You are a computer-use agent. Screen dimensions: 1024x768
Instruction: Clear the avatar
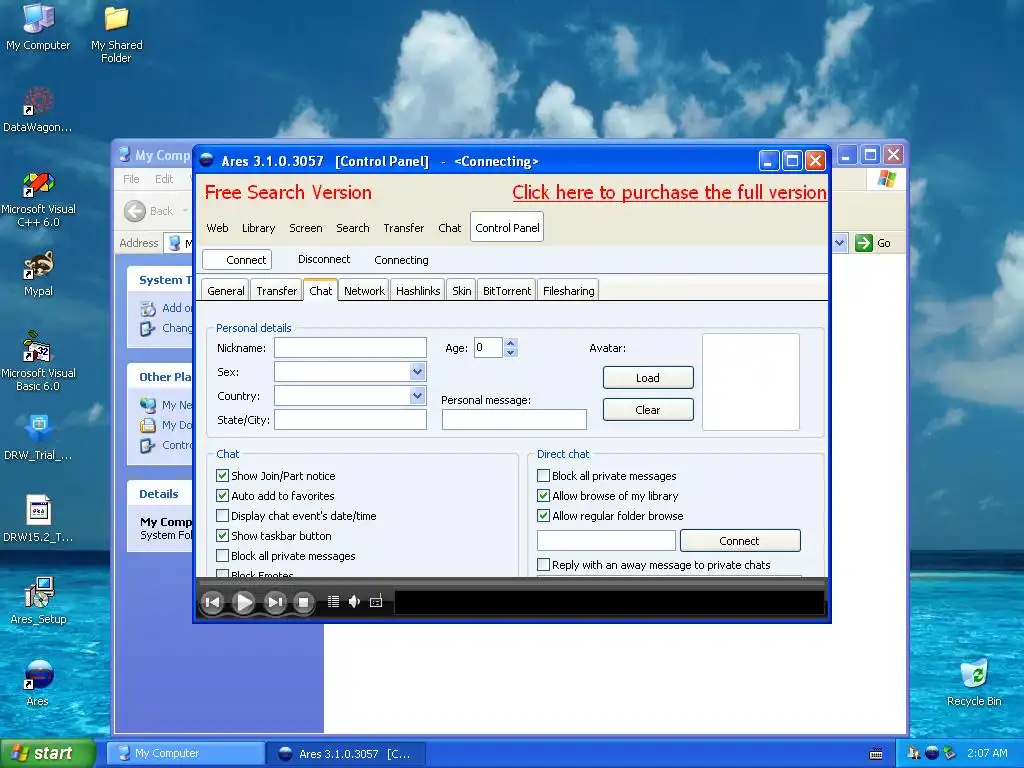pos(648,409)
